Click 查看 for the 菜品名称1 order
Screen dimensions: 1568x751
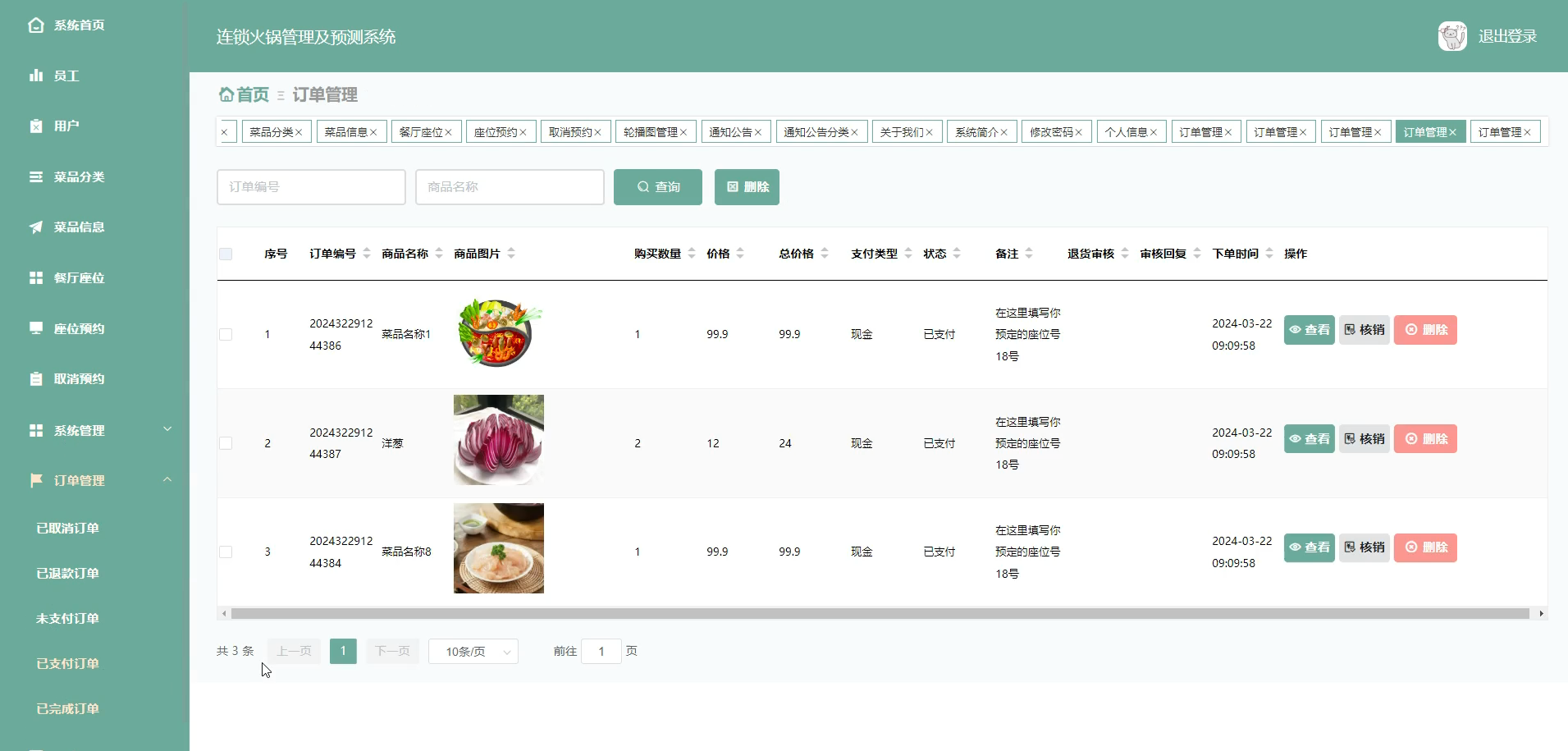[x=1310, y=330]
